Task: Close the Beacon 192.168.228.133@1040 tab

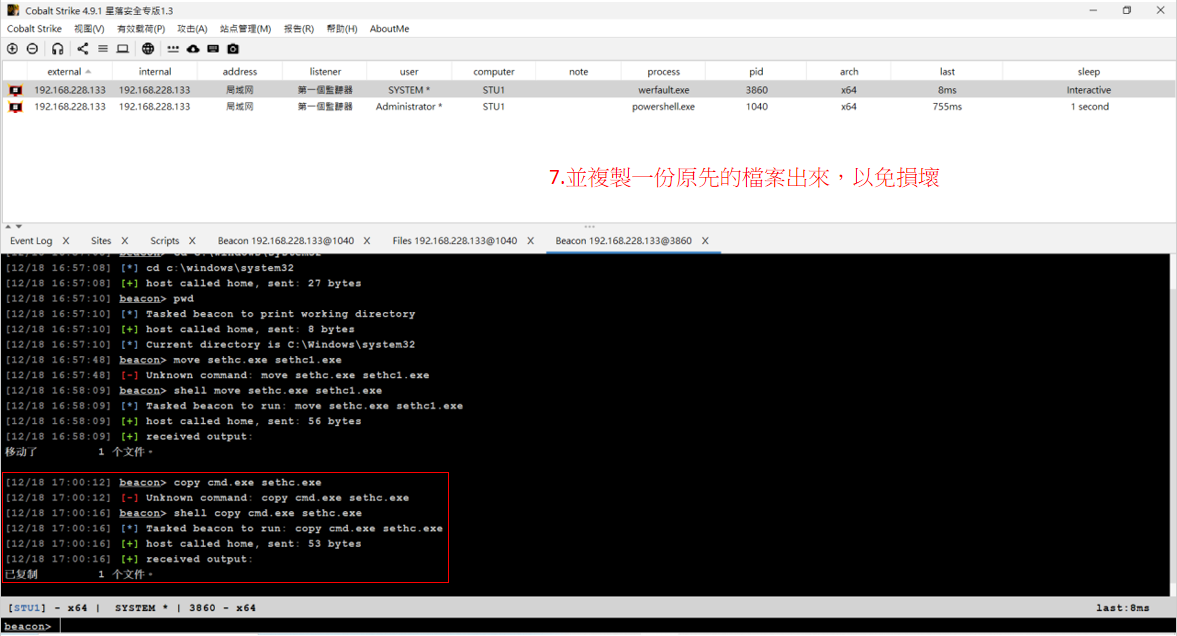Action: 367,241
